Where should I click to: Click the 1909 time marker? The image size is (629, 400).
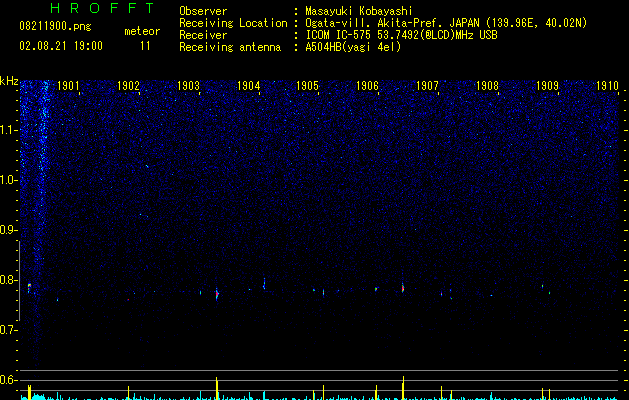tap(547, 86)
